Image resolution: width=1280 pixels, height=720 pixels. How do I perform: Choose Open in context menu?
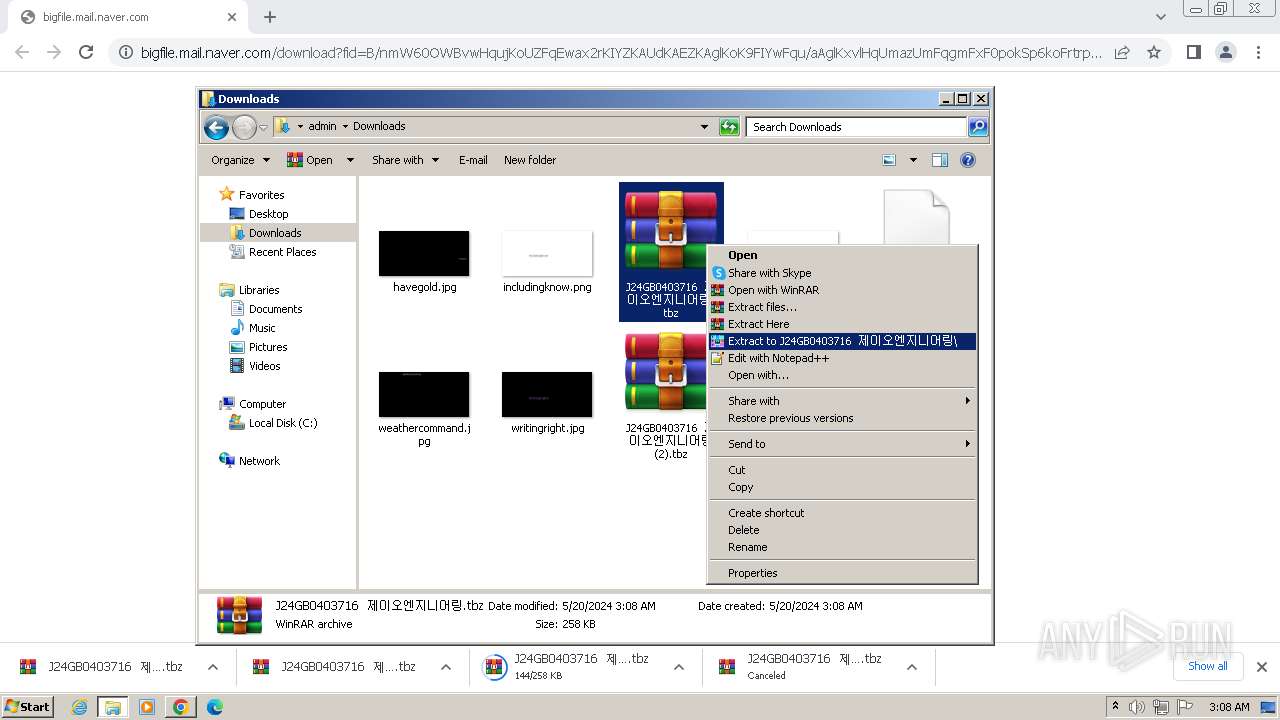pyautogui.click(x=842, y=255)
